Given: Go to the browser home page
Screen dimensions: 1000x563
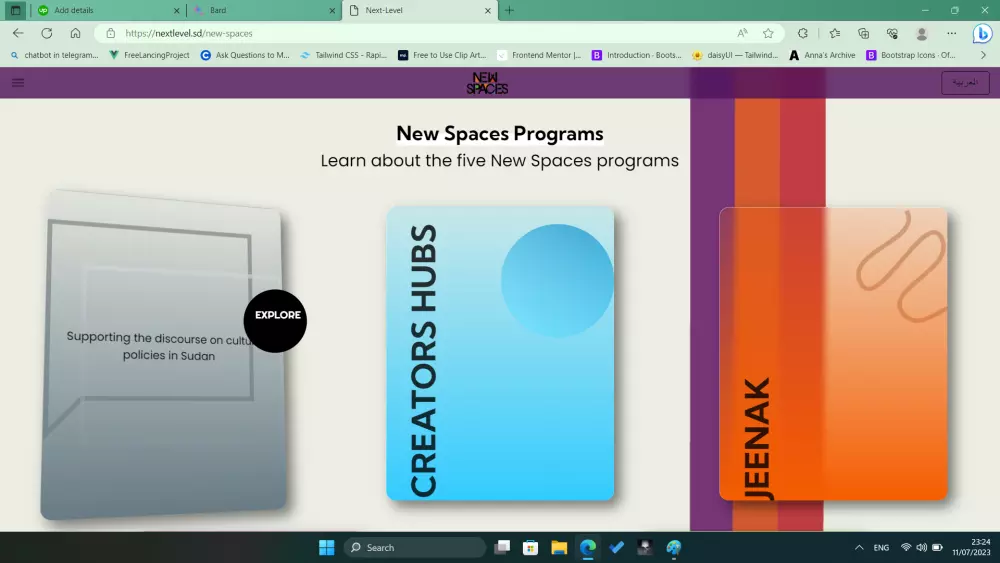Looking at the screenshot, I should 75,33.
